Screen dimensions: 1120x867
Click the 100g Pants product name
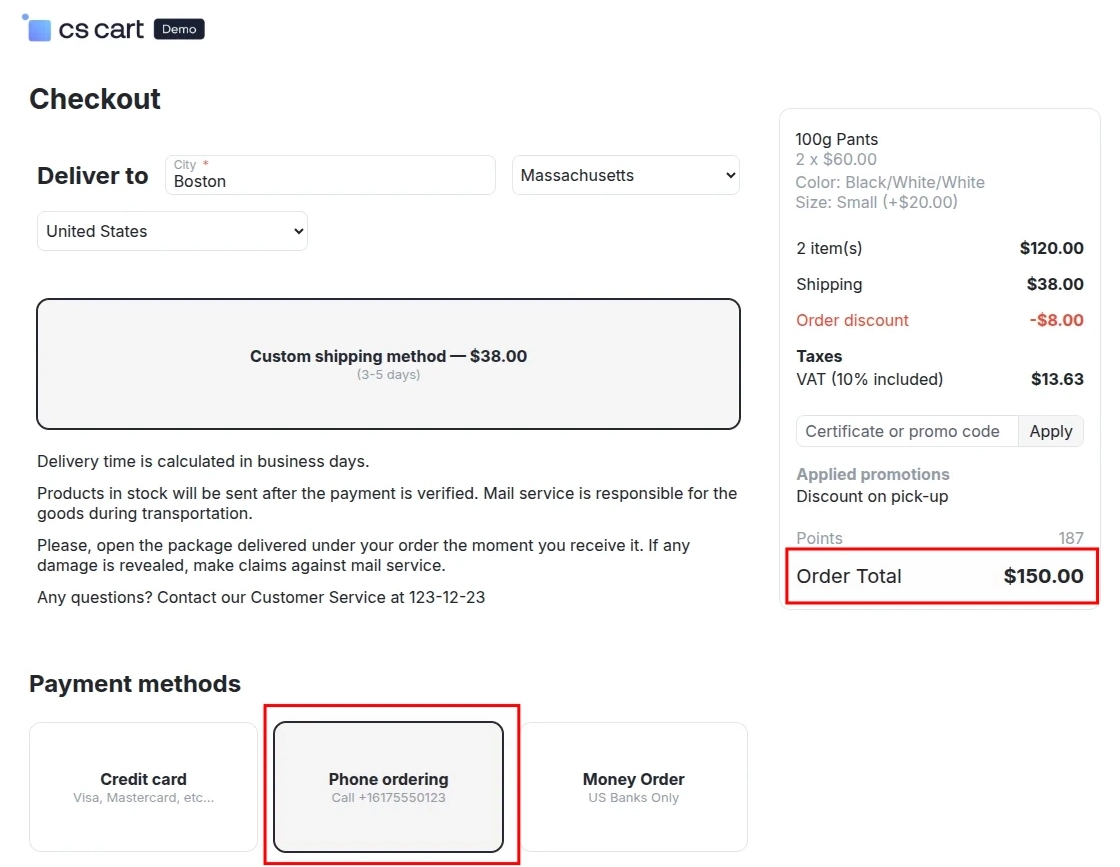(x=837, y=139)
